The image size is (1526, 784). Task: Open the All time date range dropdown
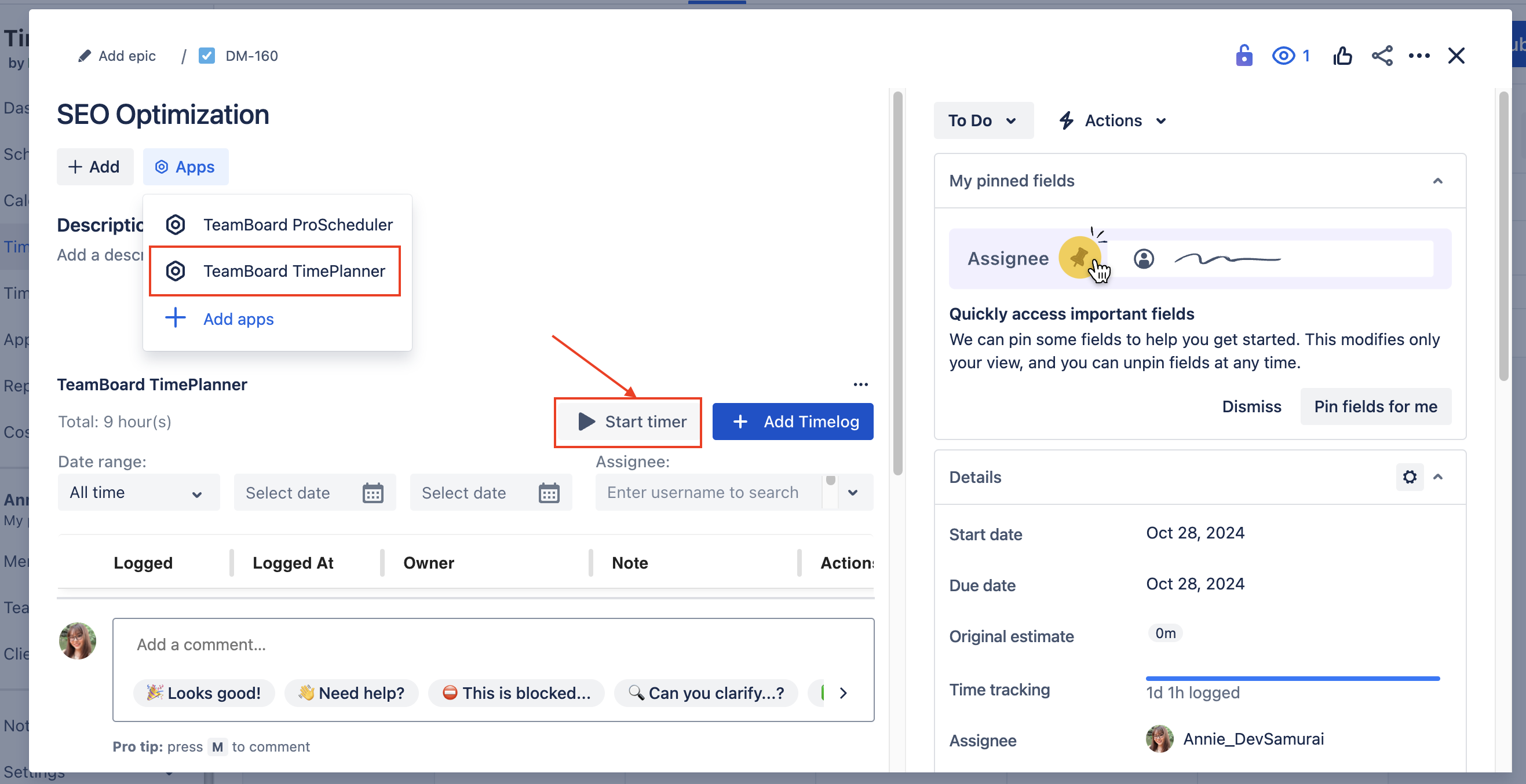click(x=138, y=492)
